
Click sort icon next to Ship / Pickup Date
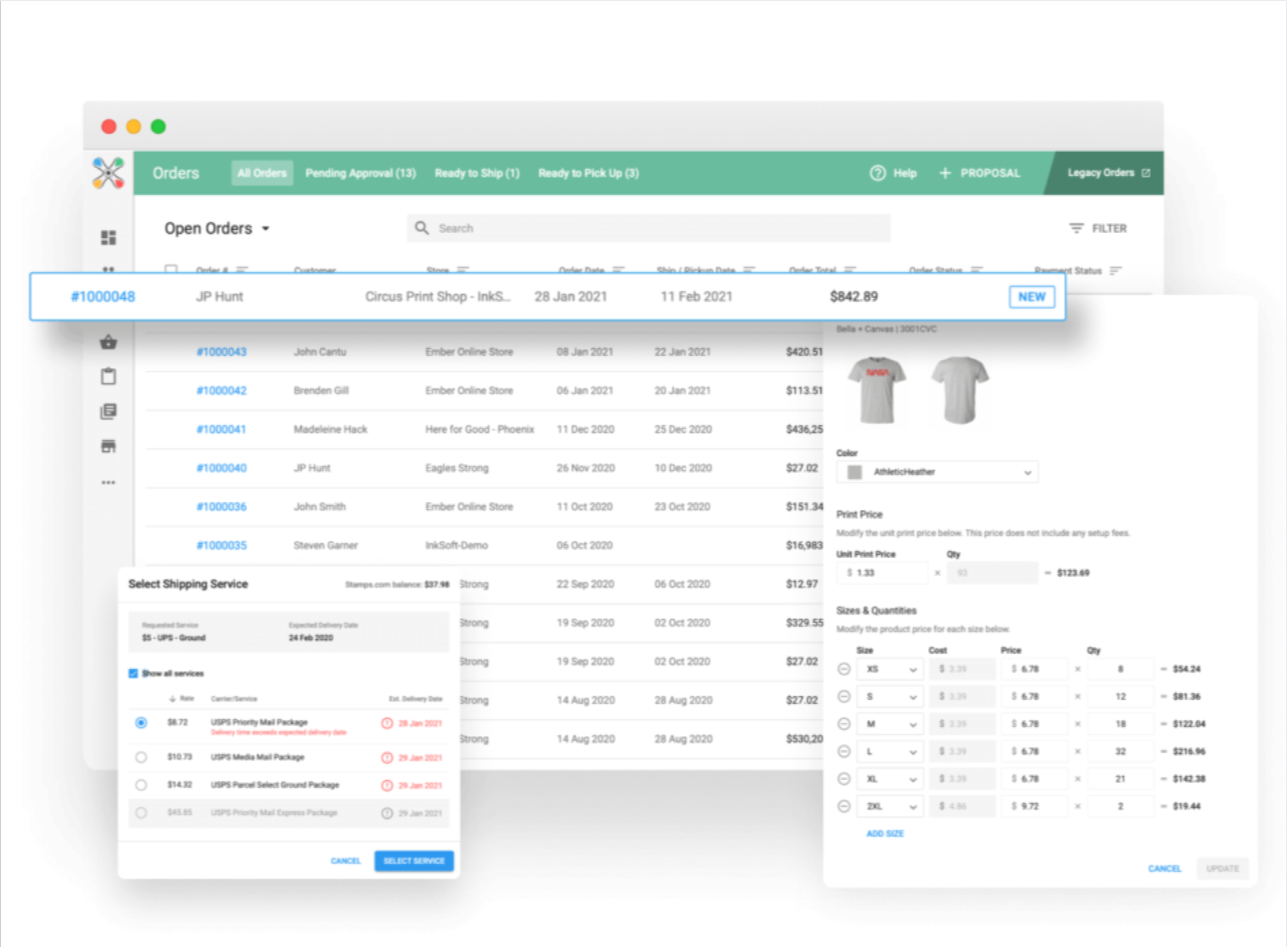click(x=749, y=270)
